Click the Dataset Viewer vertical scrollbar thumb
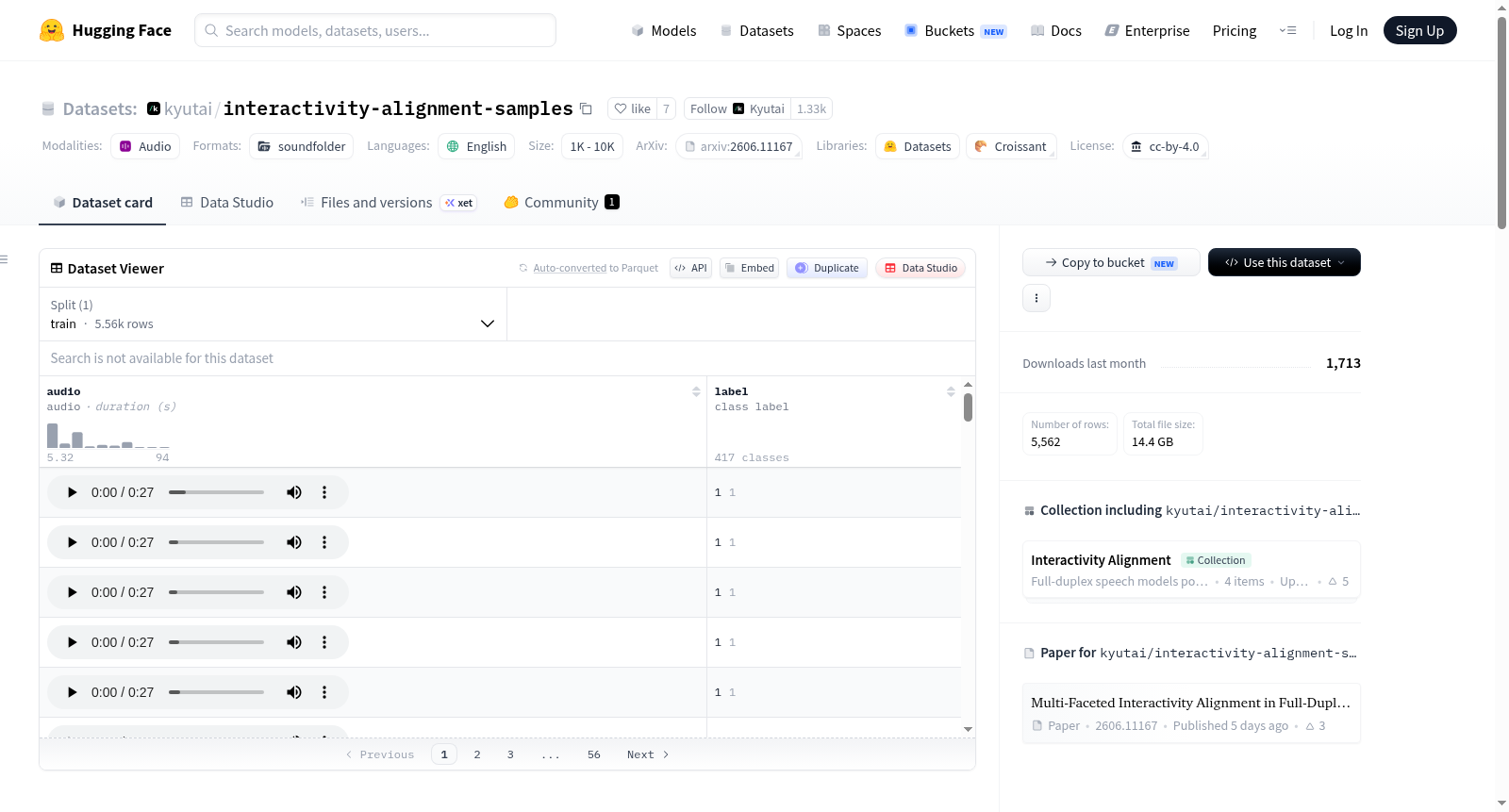The width and height of the screenshot is (1509, 812). point(968,407)
